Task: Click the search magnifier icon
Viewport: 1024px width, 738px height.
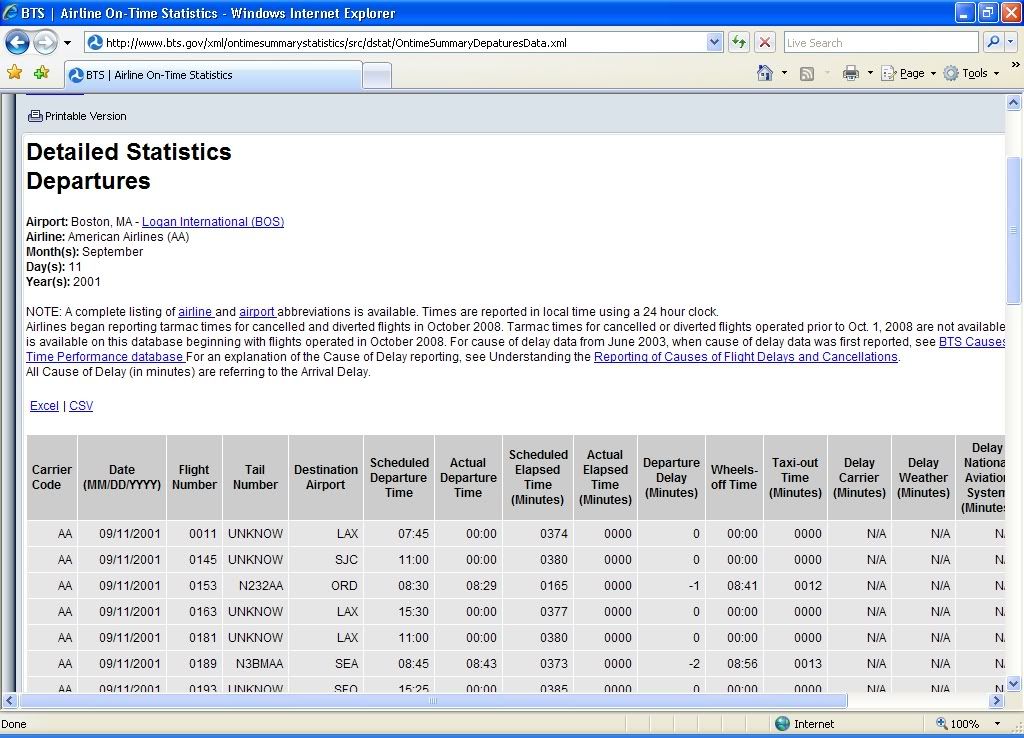Action: [993, 42]
